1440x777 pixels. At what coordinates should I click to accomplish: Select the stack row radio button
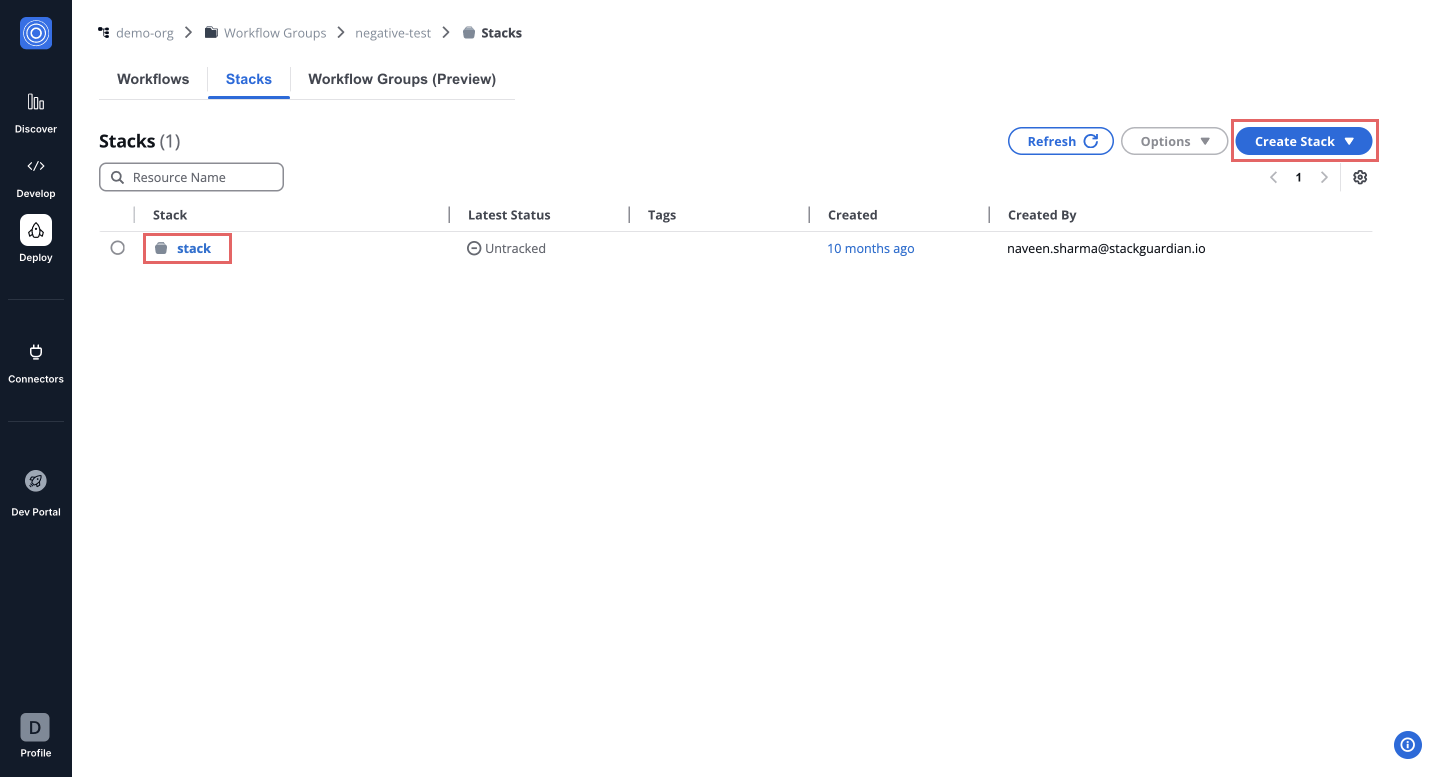(118, 248)
